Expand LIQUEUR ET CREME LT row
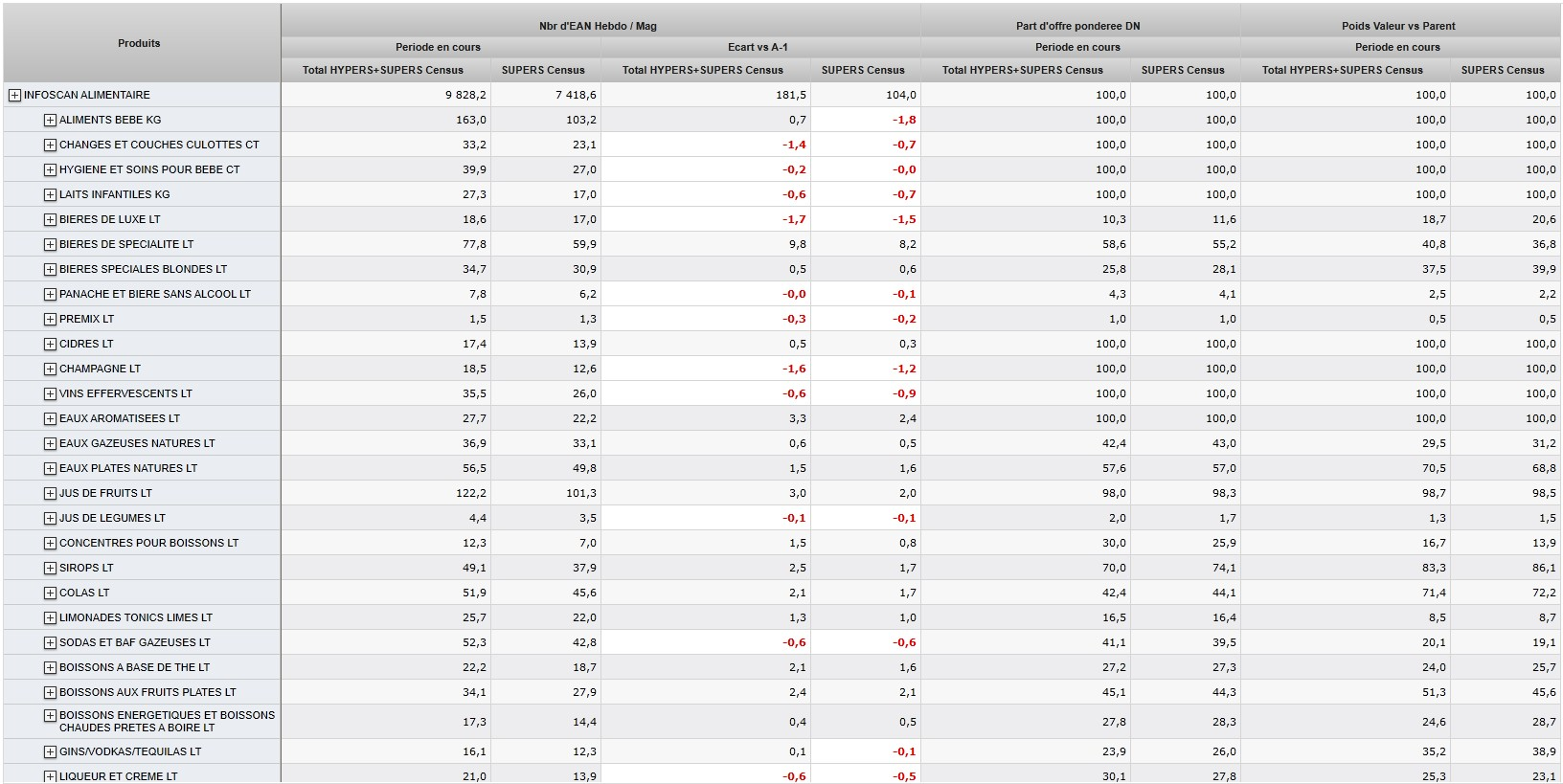The height and width of the screenshot is (784, 1563). (50, 776)
